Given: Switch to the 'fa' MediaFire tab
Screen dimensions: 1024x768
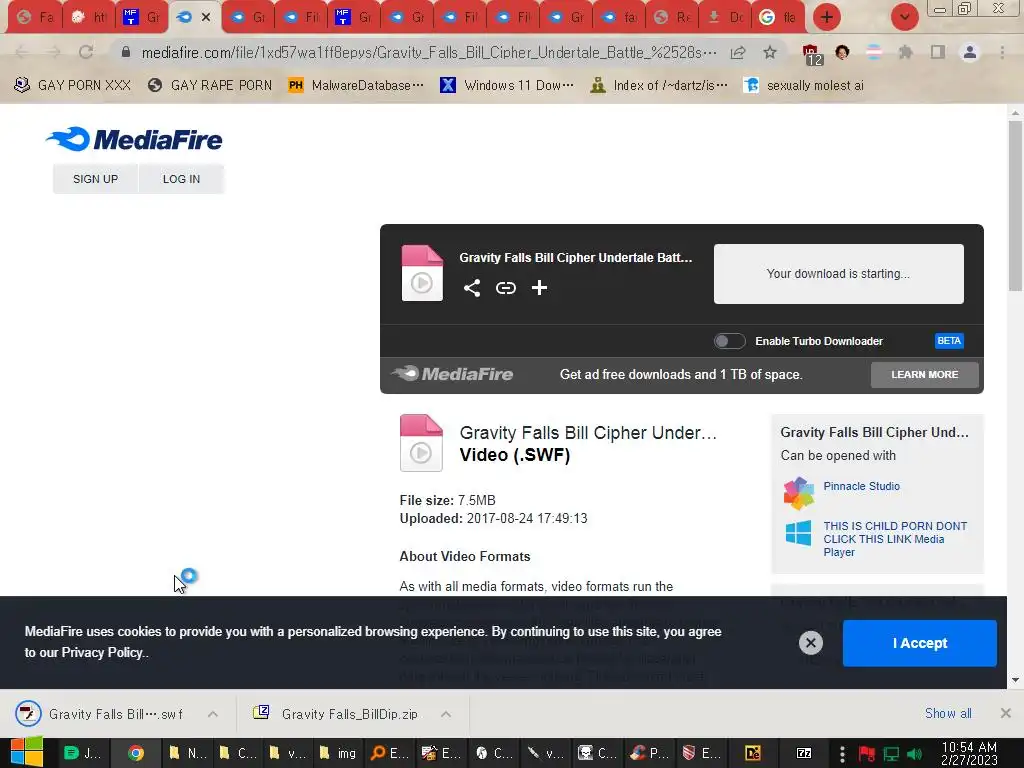Looking at the screenshot, I should (x=618, y=17).
